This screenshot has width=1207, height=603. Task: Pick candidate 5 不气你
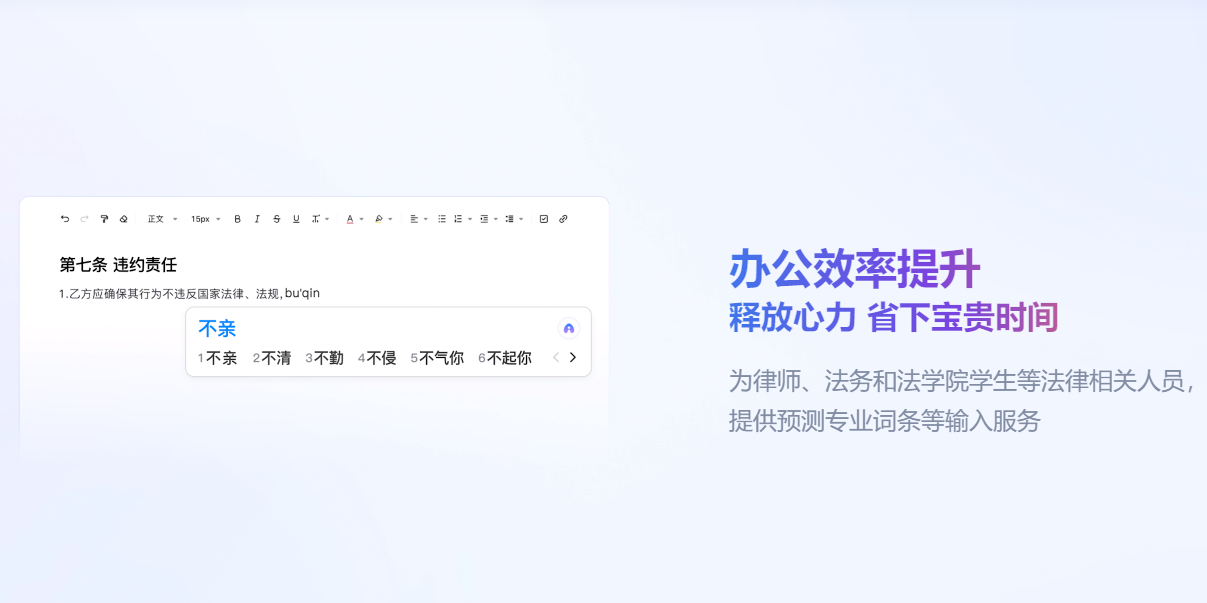(x=437, y=358)
